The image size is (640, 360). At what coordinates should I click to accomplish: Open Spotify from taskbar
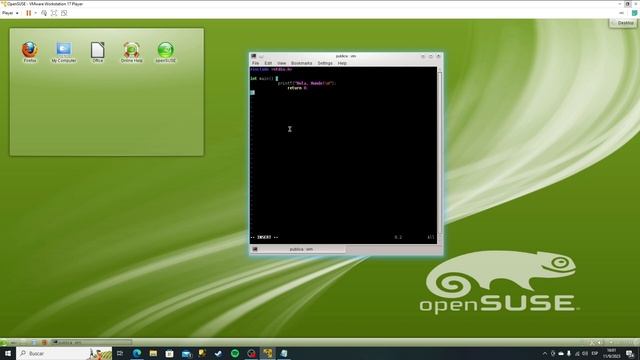click(235, 353)
